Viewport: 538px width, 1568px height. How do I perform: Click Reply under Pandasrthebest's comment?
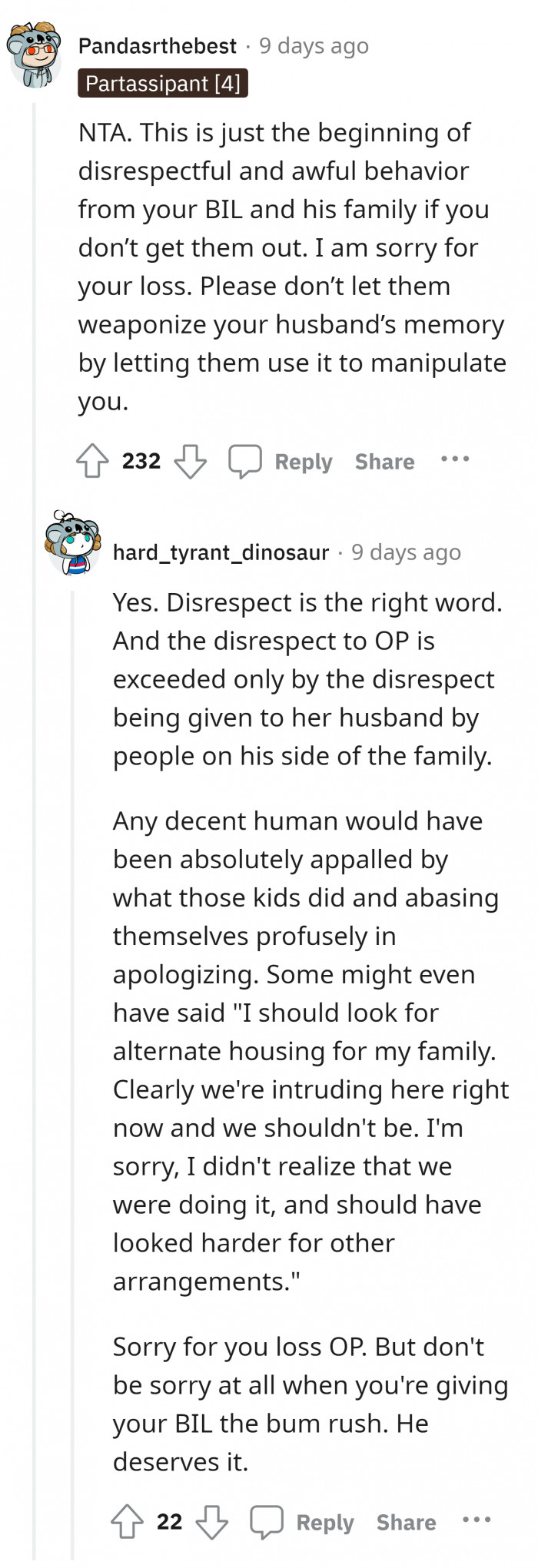[x=303, y=462]
